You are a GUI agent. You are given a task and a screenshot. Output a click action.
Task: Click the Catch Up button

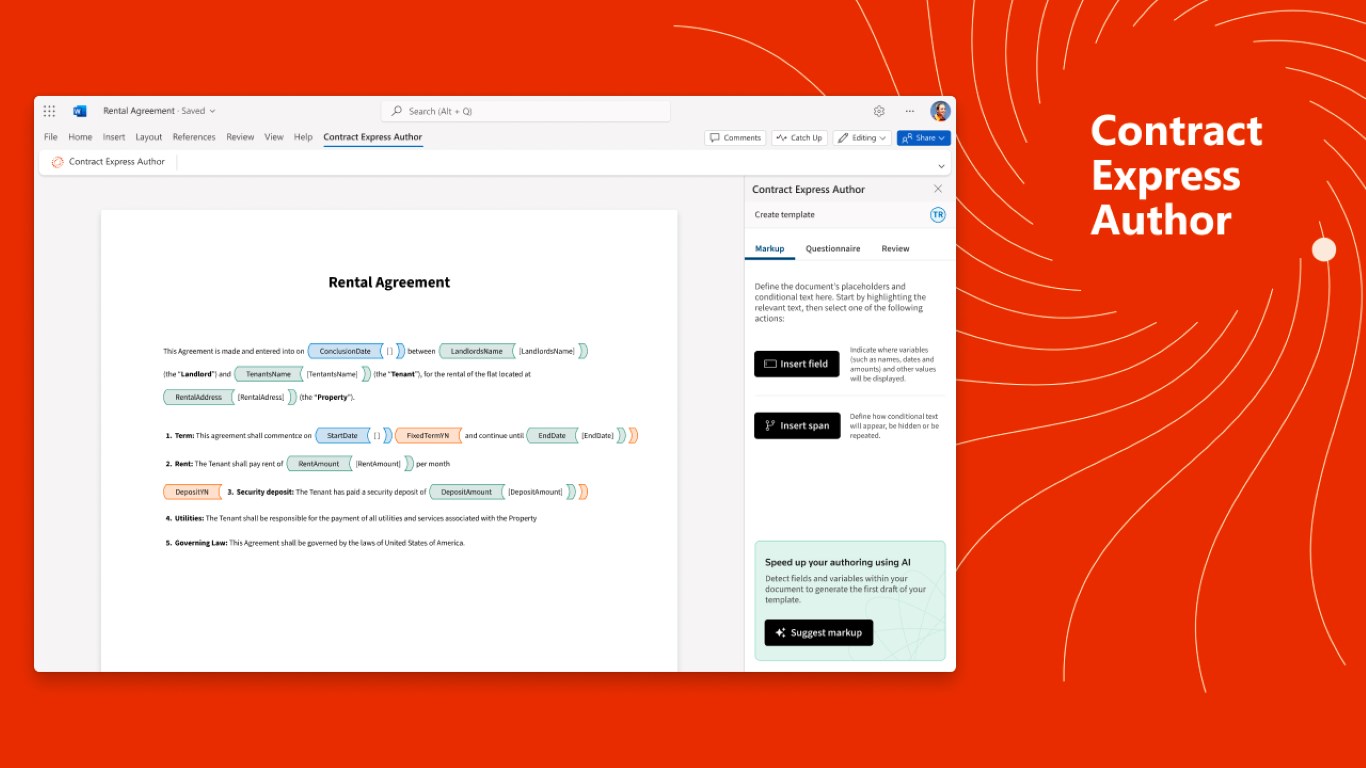click(x=799, y=138)
